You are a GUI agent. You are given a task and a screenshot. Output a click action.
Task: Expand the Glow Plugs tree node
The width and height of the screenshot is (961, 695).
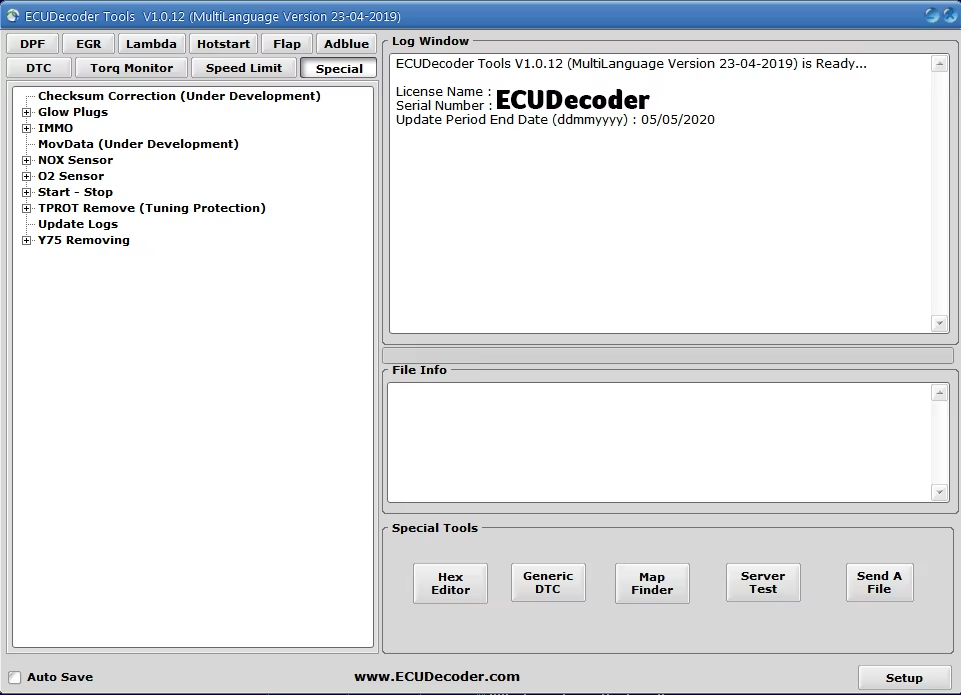[26, 112]
